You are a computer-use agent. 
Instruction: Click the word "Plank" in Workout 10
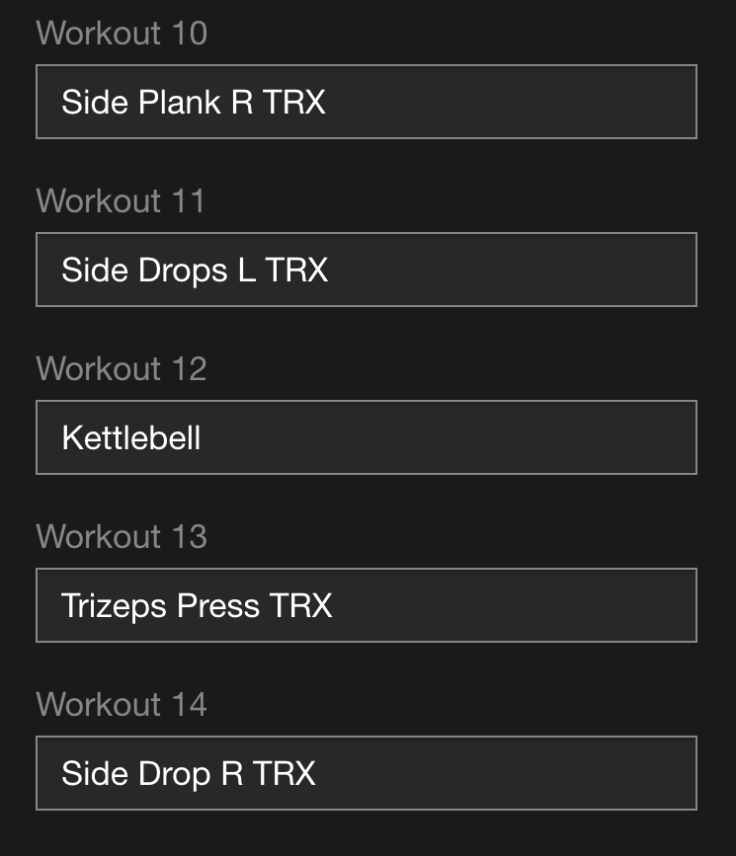tap(178, 102)
